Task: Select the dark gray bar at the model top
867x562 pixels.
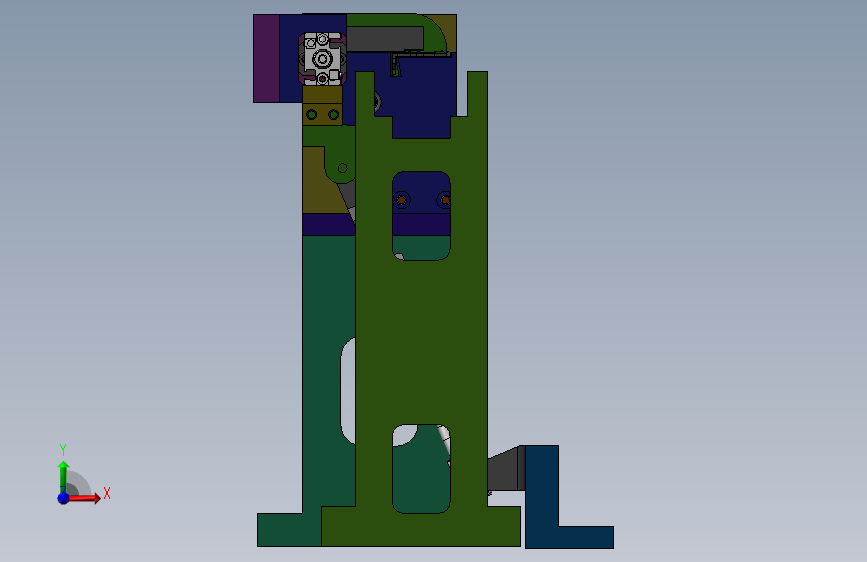Action: (x=385, y=38)
